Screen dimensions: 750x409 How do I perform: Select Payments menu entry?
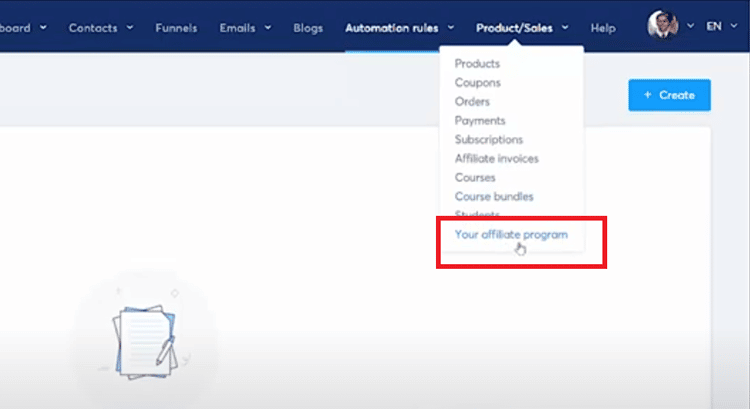pos(480,121)
